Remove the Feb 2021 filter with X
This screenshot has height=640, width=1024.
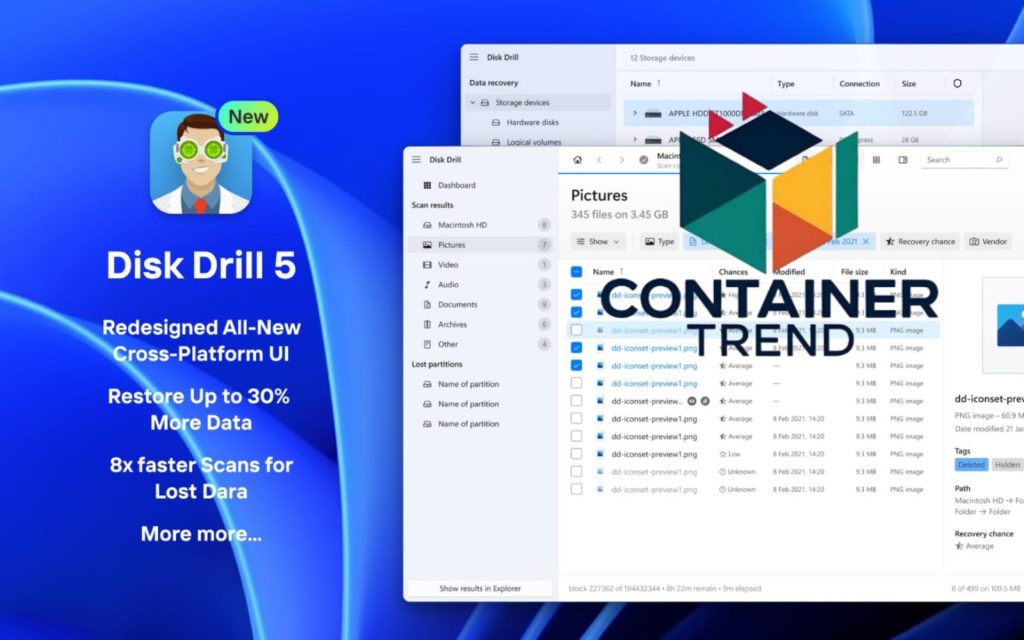(x=866, y=242)
